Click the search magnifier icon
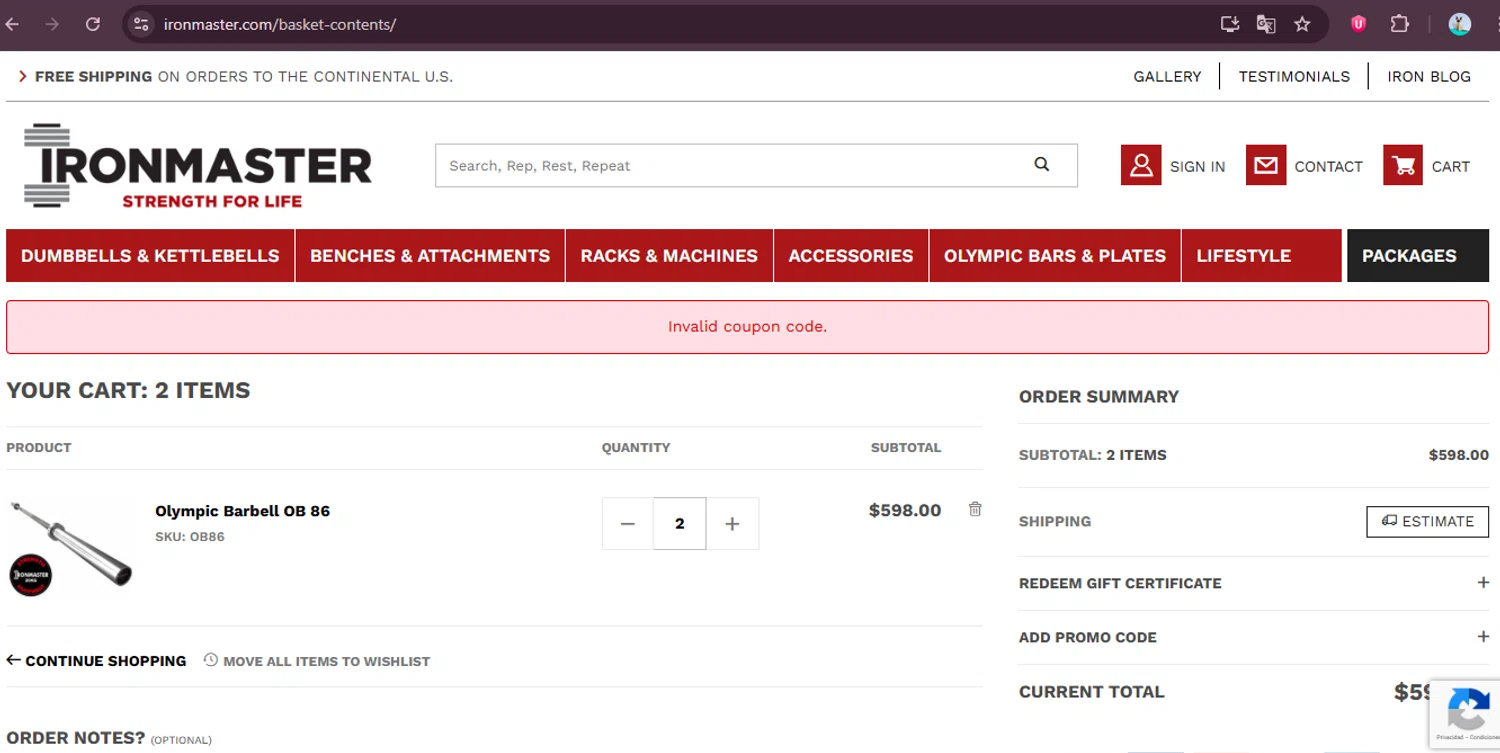The height and width of the screenshot is (753, 1500). tap(1042, 165)
